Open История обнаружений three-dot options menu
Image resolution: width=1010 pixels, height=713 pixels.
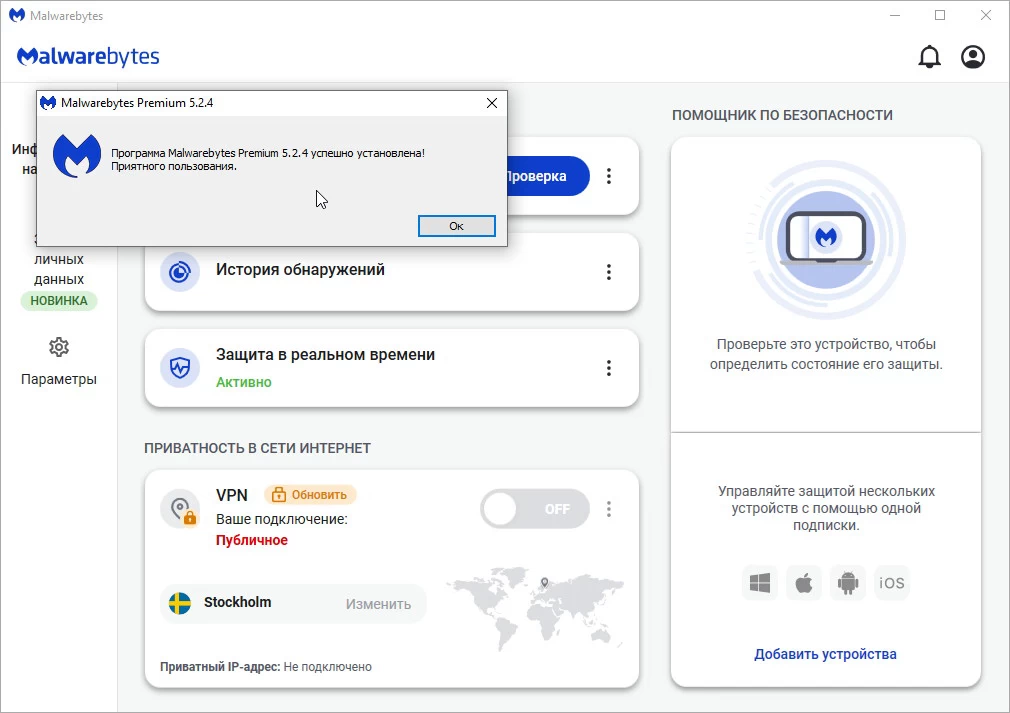(608, 272)
